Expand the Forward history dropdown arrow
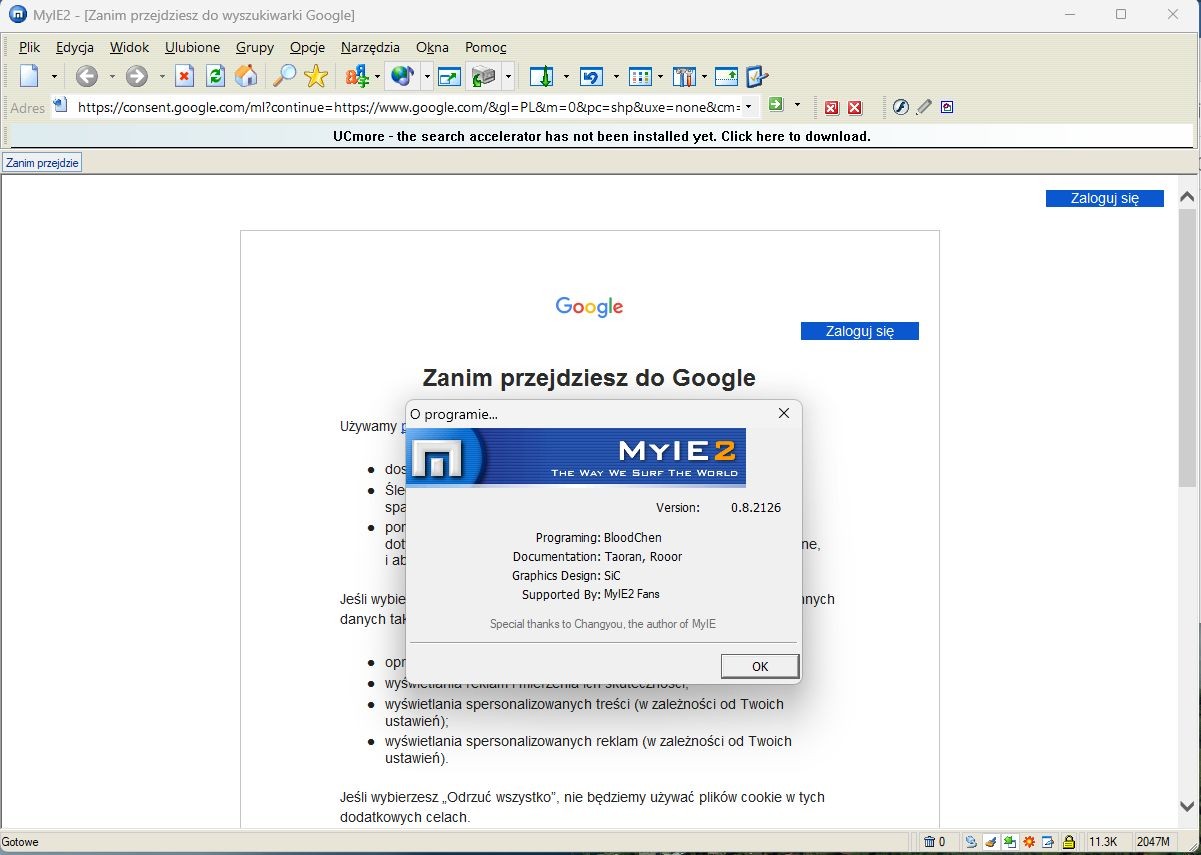Image resolution: width=1201 pixels, height=855 pixels. [x=162, y=77]
